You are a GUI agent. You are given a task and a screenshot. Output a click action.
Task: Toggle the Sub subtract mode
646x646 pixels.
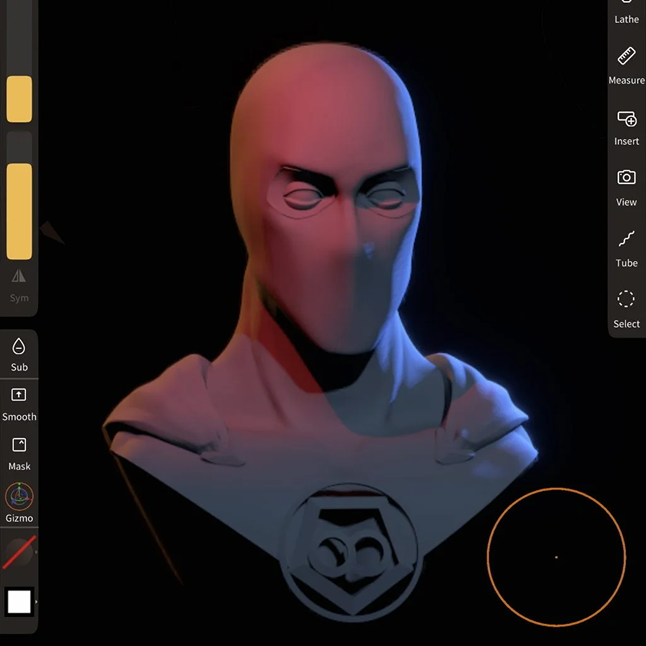[x=19, y=353]
